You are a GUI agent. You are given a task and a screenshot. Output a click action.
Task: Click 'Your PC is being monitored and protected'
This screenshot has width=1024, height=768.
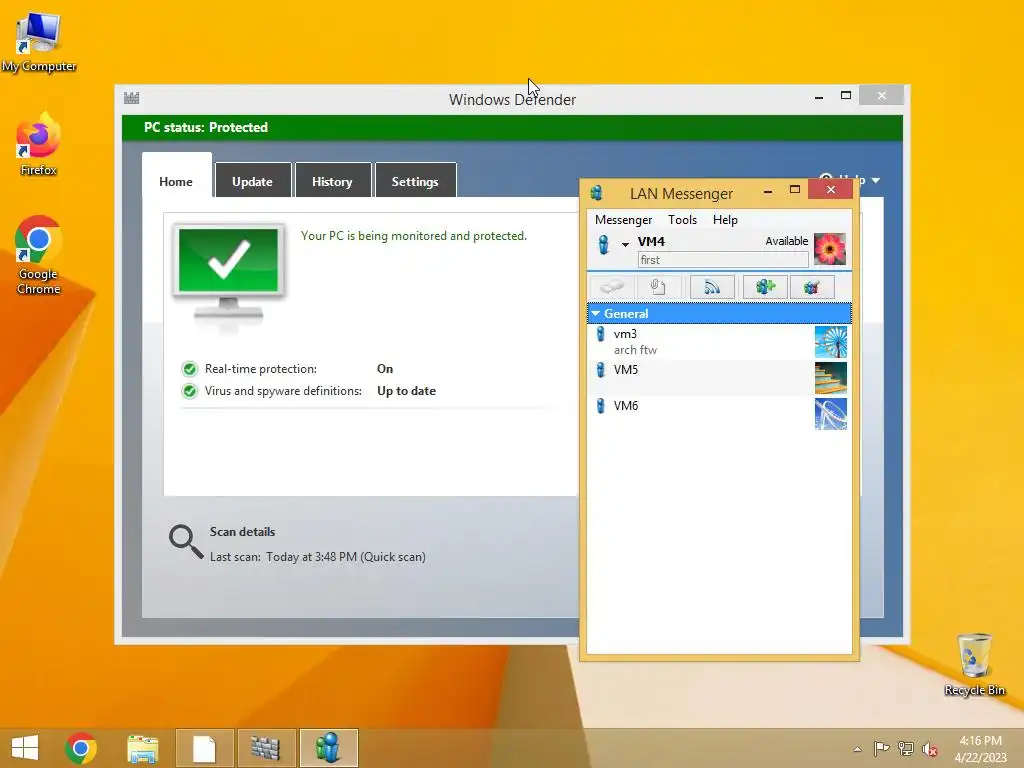coord(413,236)
